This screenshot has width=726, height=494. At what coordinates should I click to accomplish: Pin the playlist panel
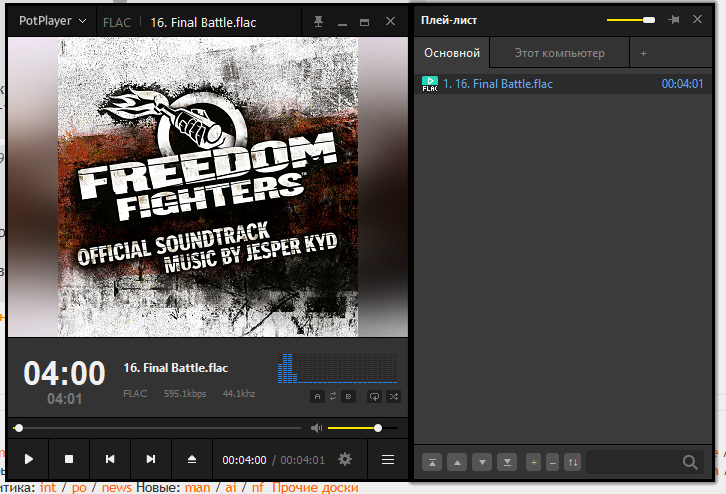pos(674,19)
